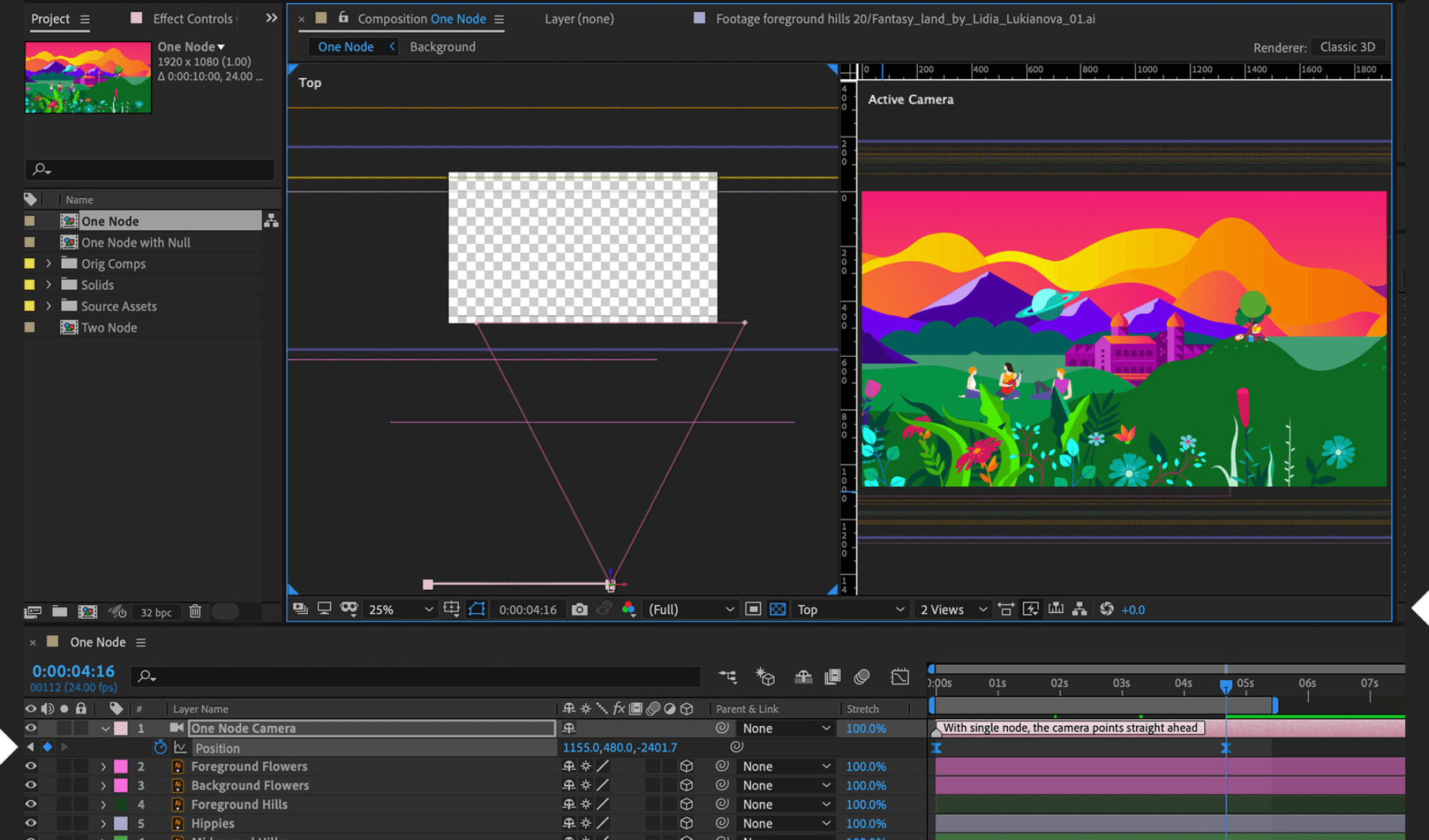Expand the Source Assets folder
The image size is (1429, 840).
coord(48,306)
